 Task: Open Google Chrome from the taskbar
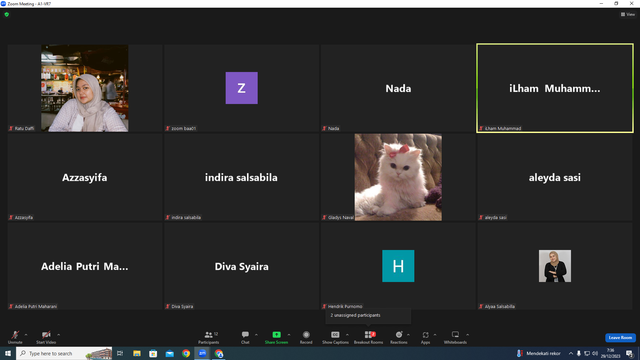[x=186, y=353]
